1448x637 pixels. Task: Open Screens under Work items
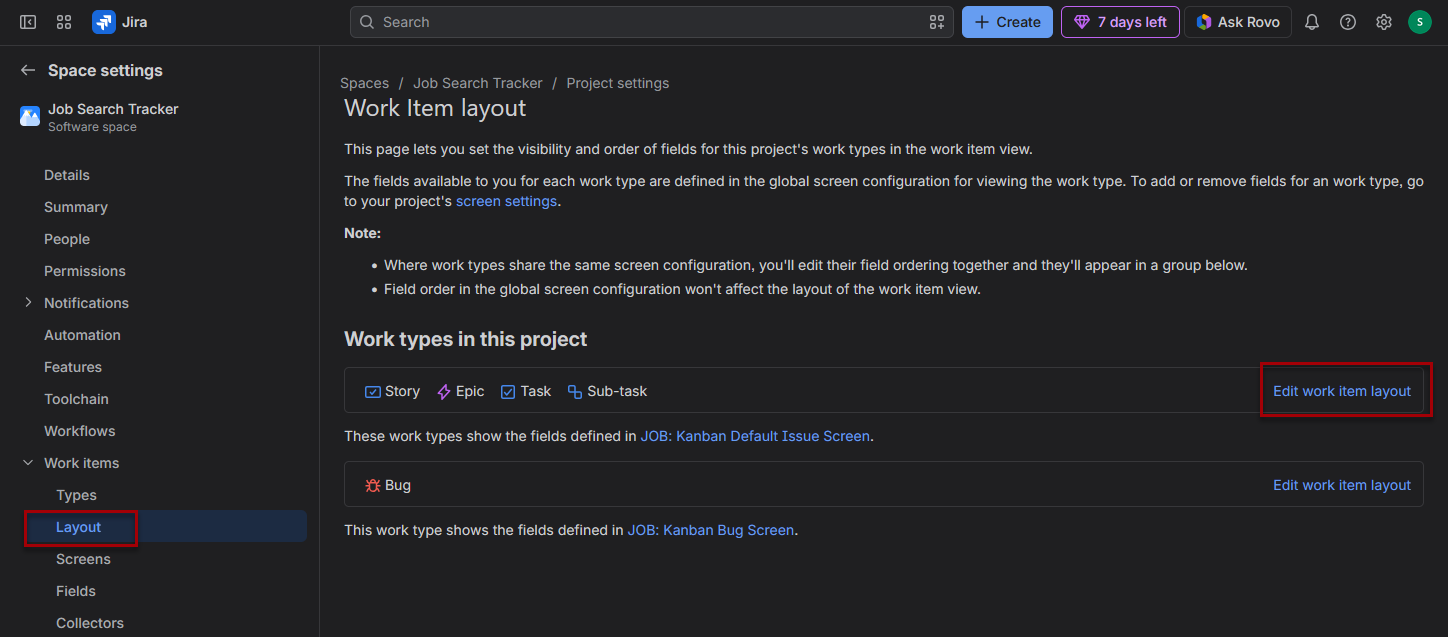pos(83,559)
